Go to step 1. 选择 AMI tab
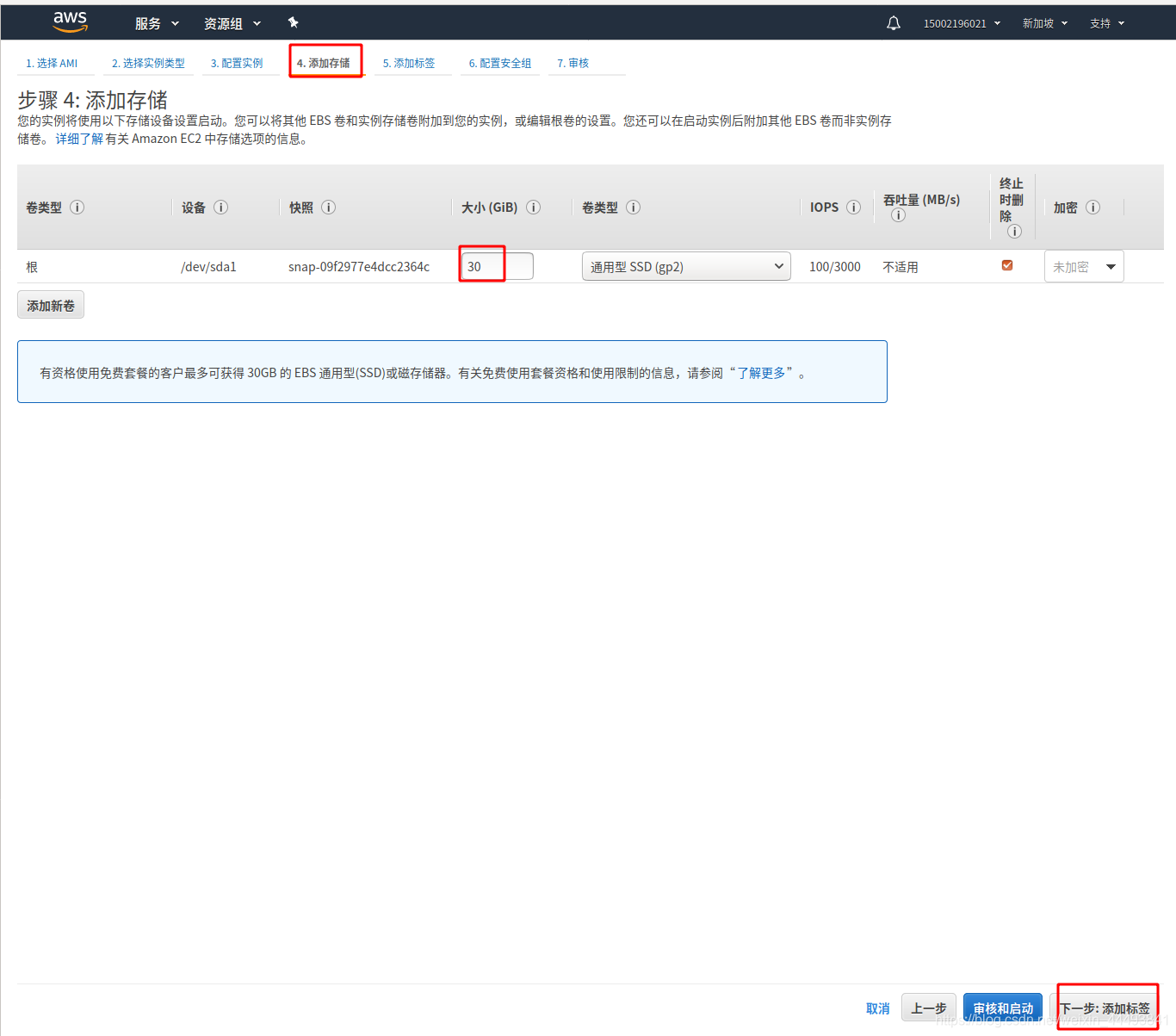1176x1036 pixels. (52, 64)
